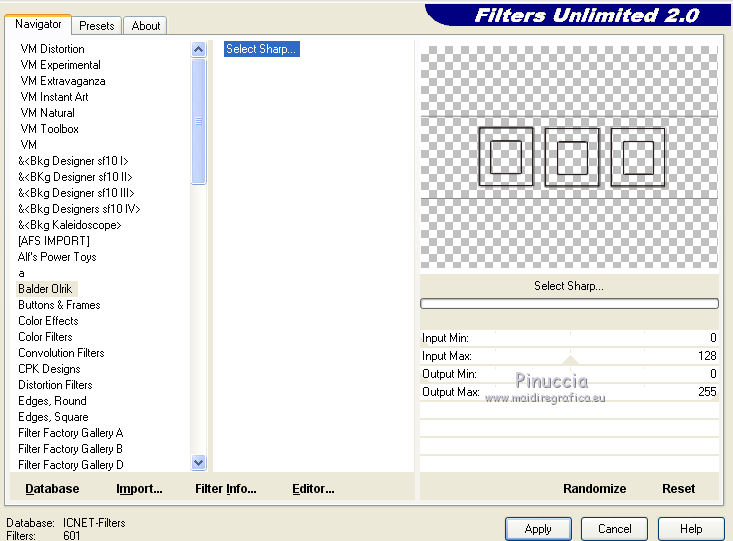Select VM Experimental category
The image size is (733, 541).
60,65
